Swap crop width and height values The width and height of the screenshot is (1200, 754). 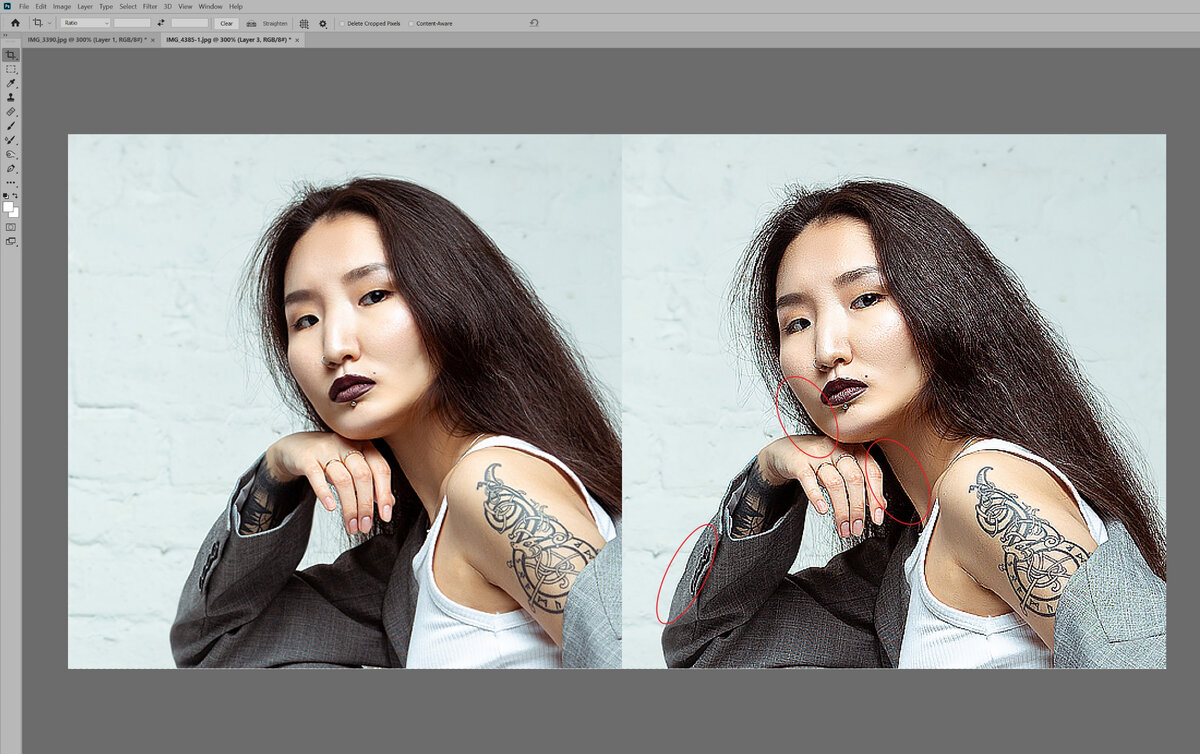pyautogui.click(x=161, y=23)
